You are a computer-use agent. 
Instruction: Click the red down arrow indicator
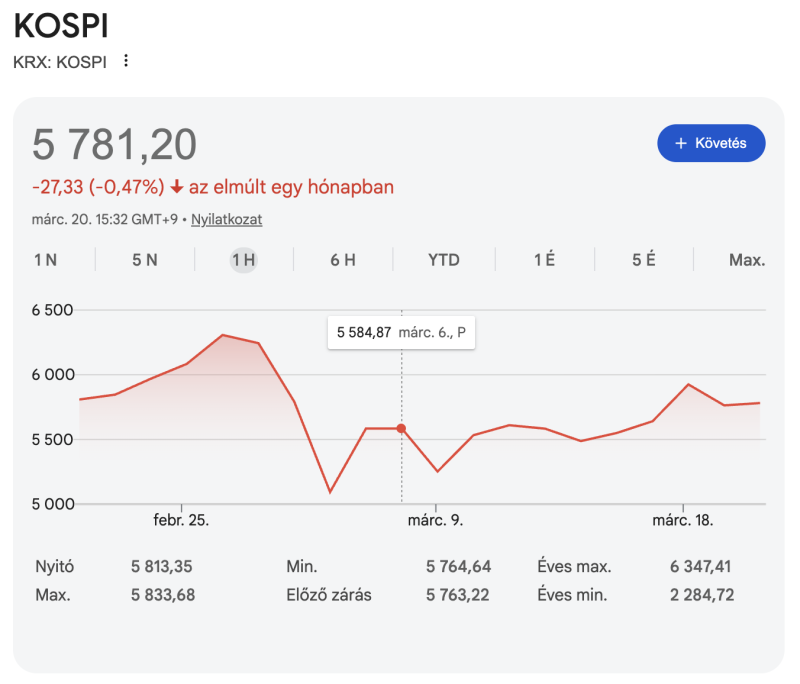pos(176,187)
